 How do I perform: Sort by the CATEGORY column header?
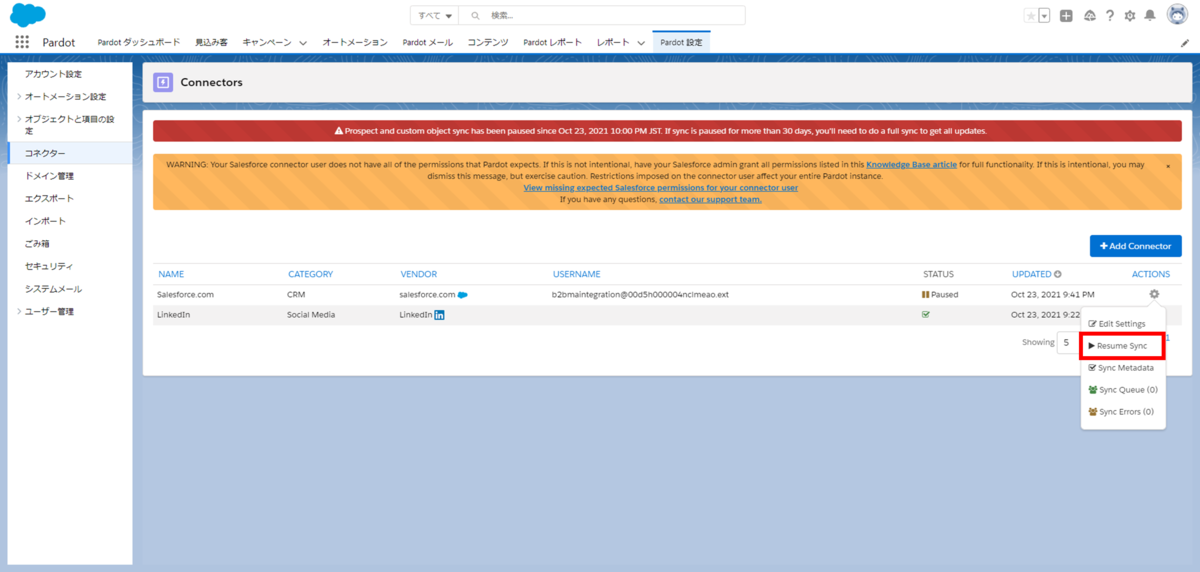(310, 274)
